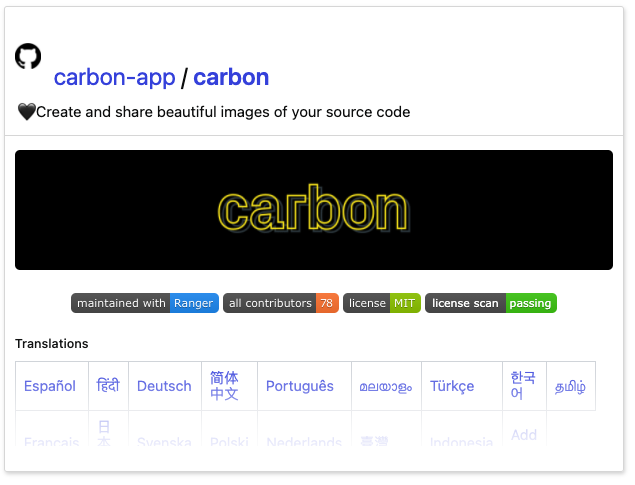Open the Deutsch translation link
This screenshot has width=635, height=485.
pos(164,386)
